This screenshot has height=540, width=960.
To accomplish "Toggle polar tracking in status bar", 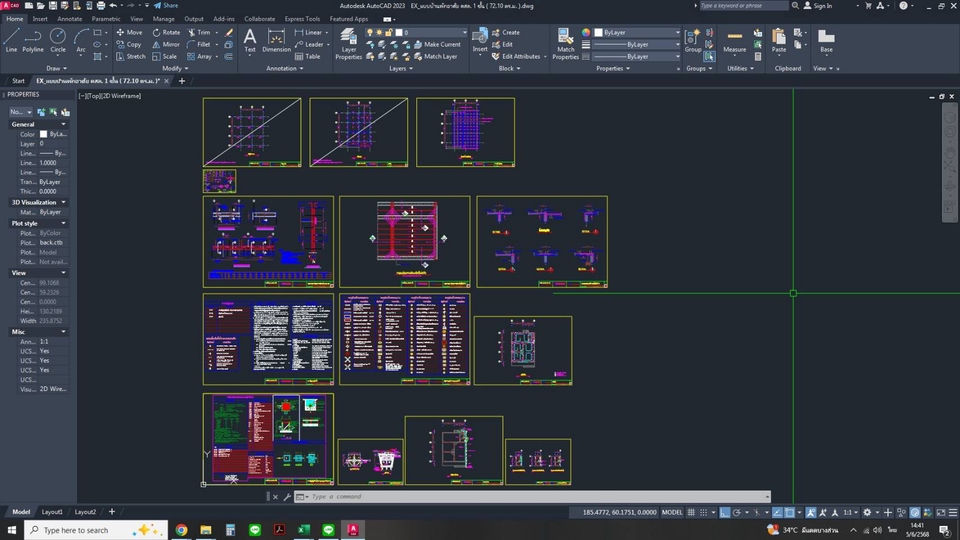I will click(x=737, y=512).
